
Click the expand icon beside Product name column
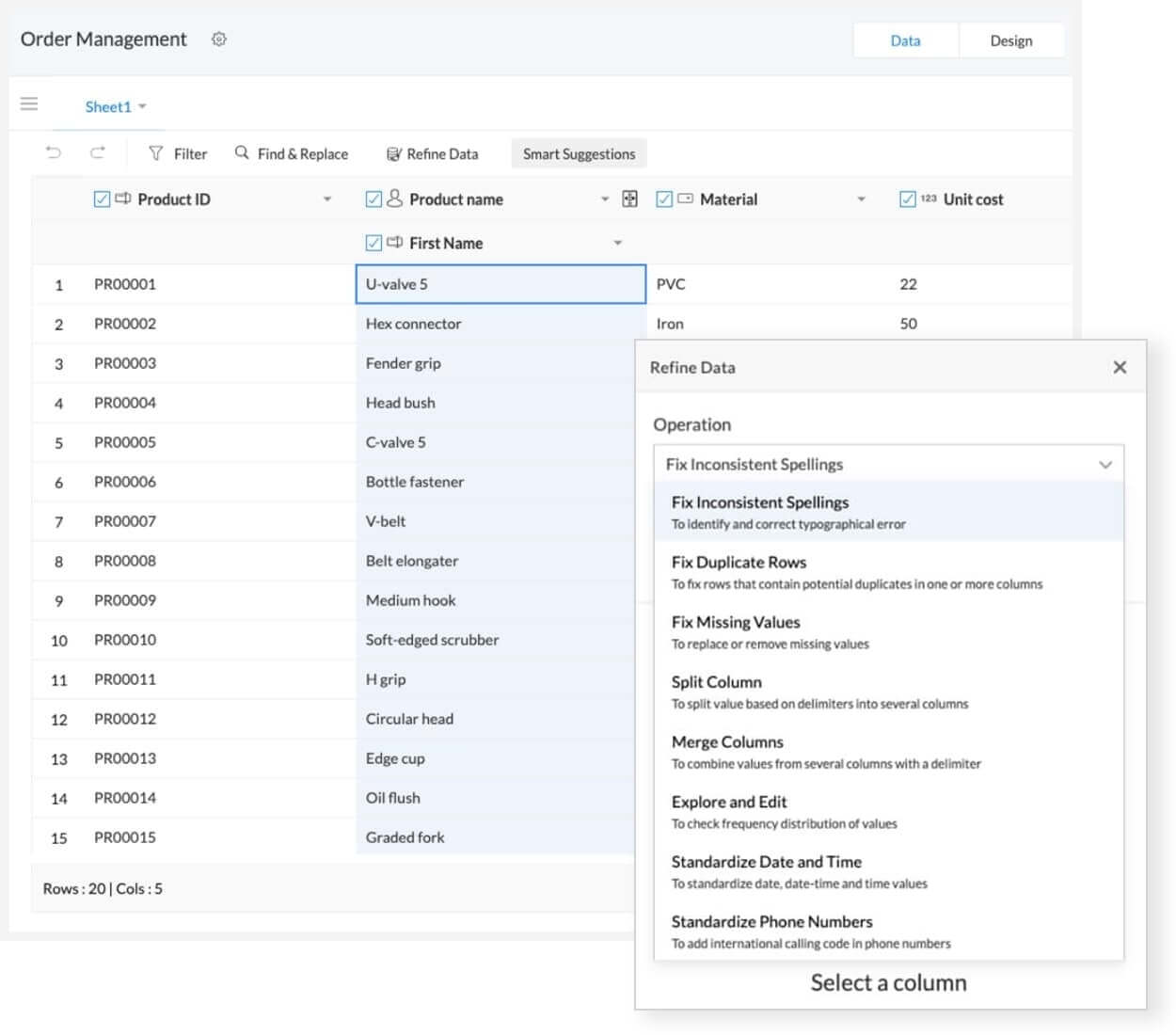pyautogui.click(x=630, y=199)
